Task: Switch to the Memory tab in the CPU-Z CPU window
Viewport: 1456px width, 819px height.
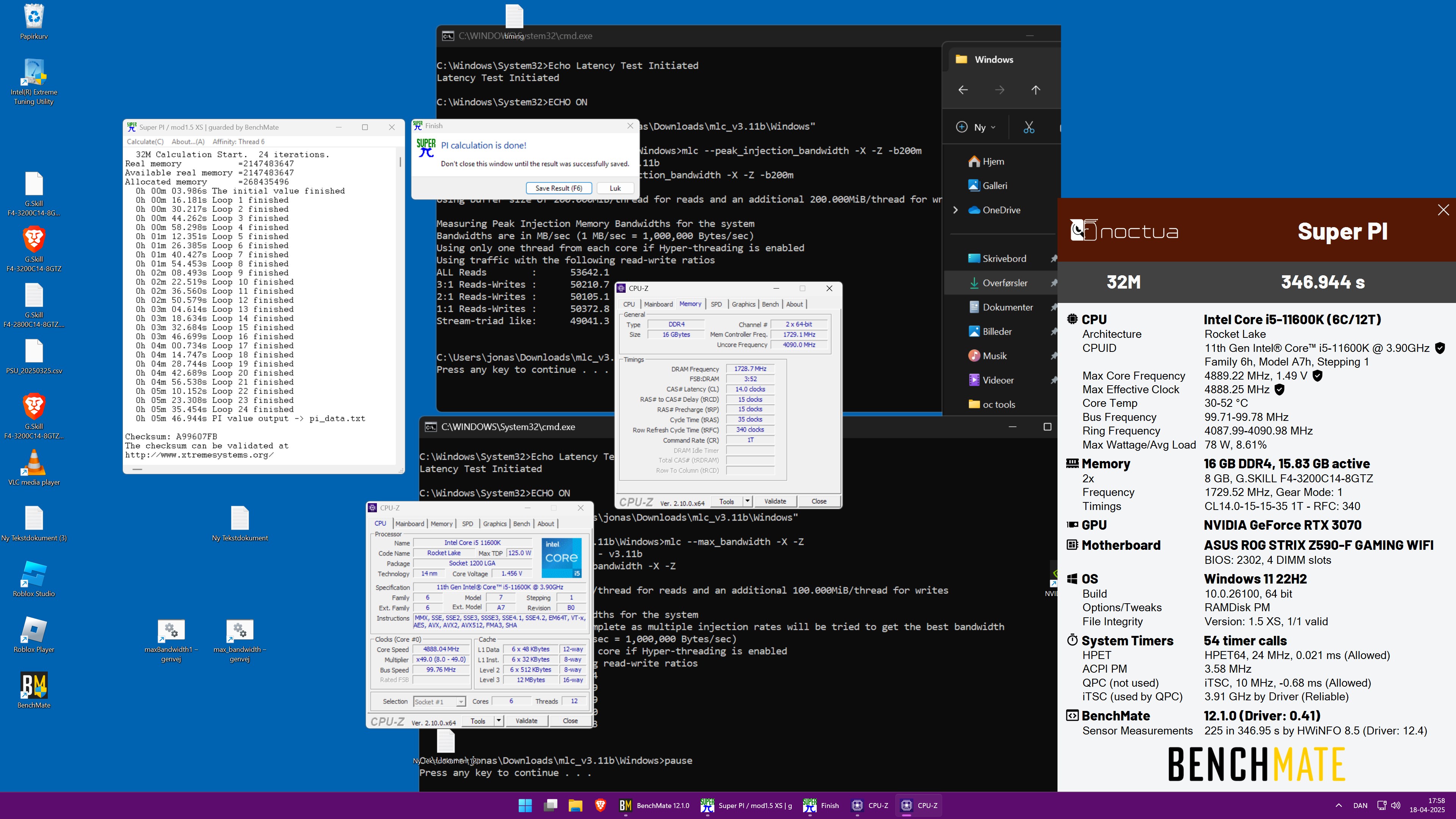Action: pos(441,524)
